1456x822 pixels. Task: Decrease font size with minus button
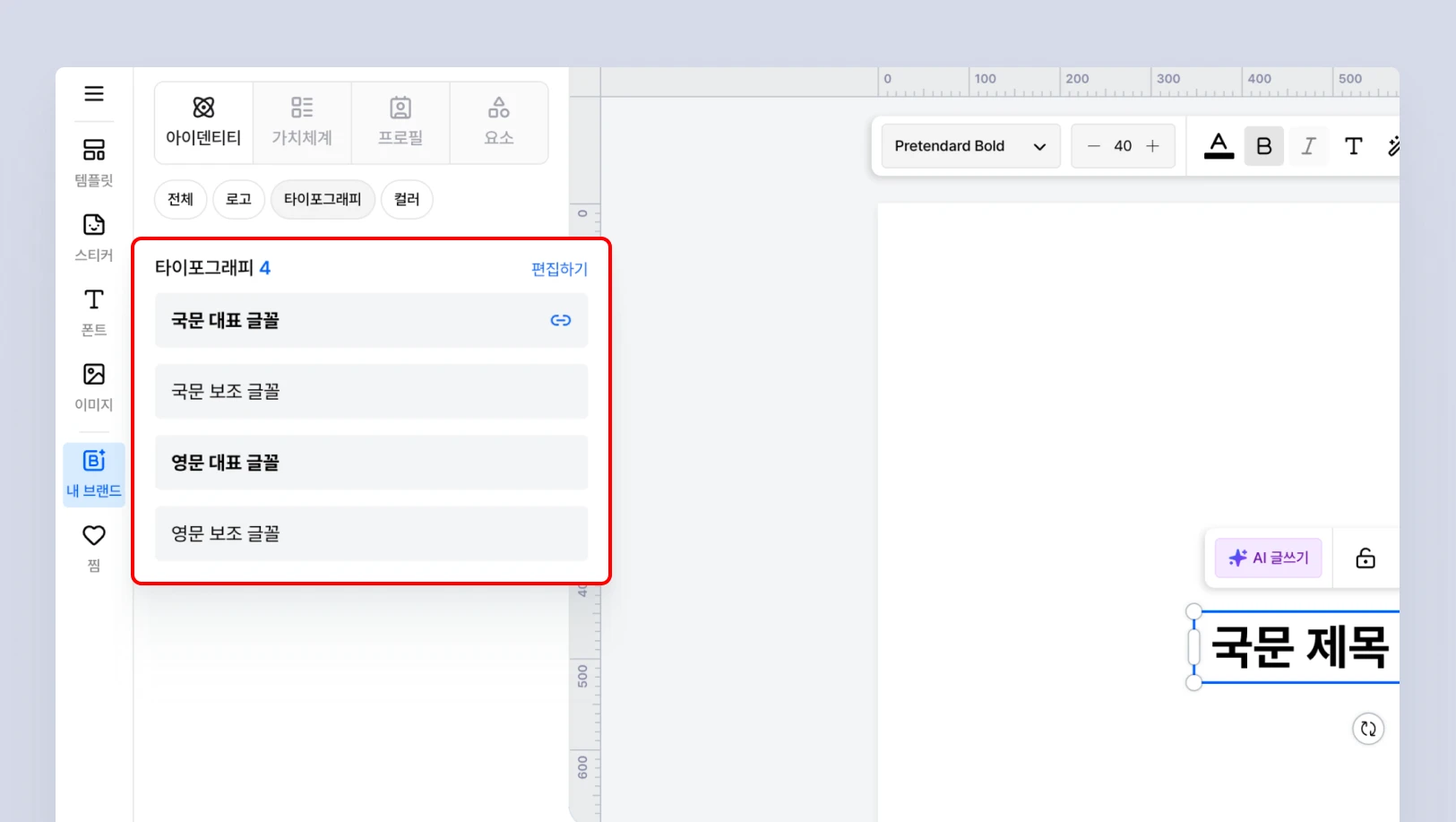pyautogui.click(x=1093, y=146)
